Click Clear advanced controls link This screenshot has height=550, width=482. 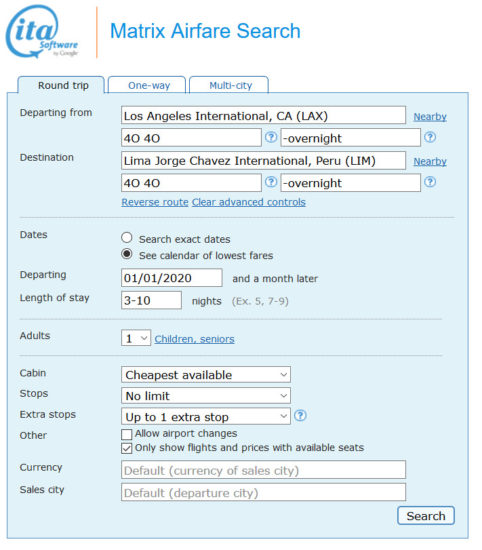[249, 202]
